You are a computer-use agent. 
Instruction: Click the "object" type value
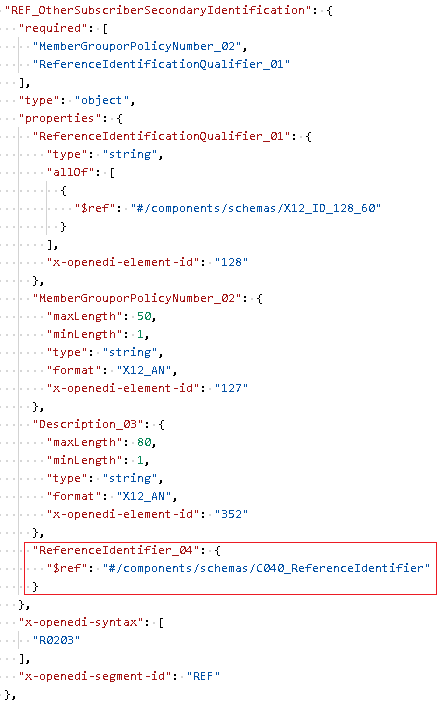click(101, 100)
